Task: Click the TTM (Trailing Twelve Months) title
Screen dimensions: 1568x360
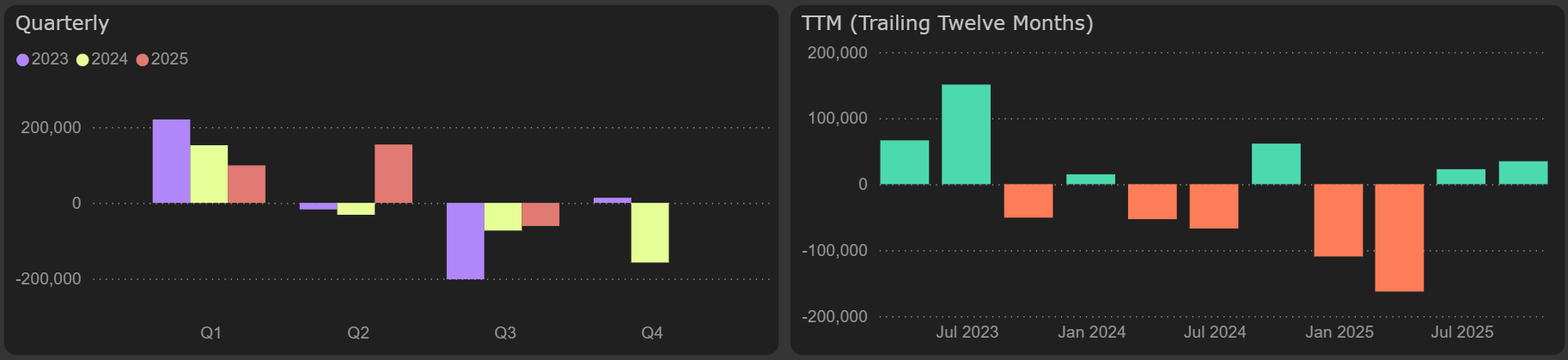Action: point(947,23)
